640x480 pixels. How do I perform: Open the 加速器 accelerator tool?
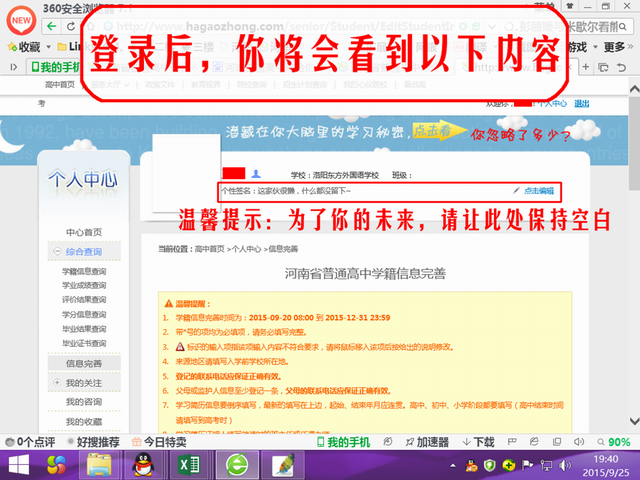pyautogui.click(x=427, y=442)
